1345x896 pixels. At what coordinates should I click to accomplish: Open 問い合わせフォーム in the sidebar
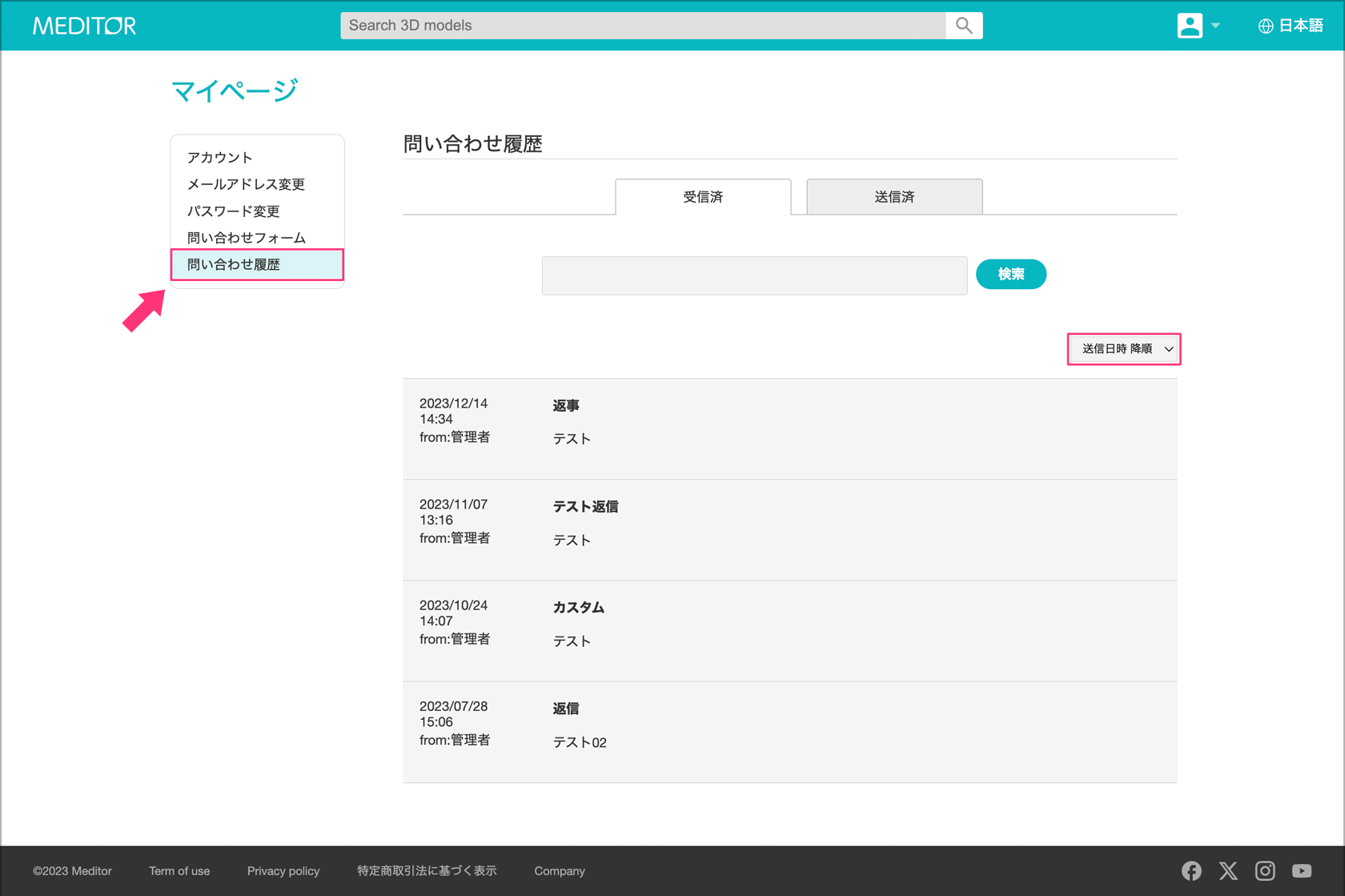(247, 238)
